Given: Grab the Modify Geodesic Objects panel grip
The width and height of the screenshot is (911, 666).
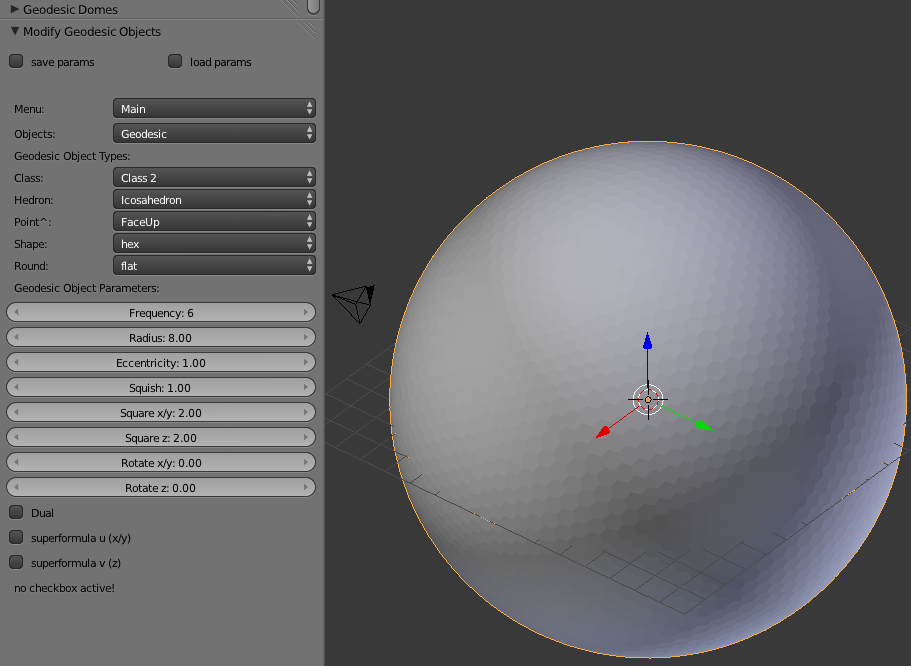Looking at the screenshot, I should point(308,30).
